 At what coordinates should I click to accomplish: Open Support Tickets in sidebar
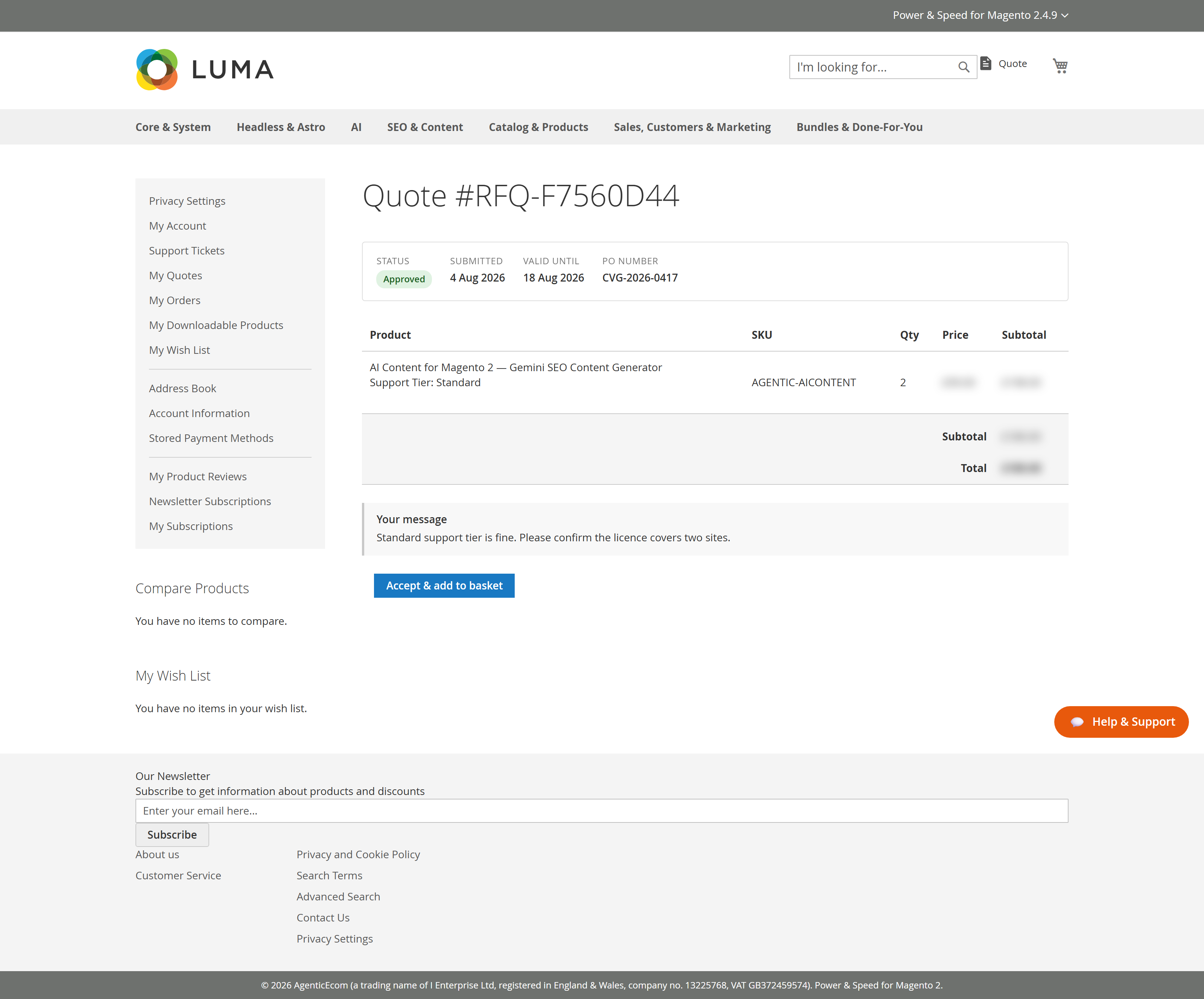187,251
